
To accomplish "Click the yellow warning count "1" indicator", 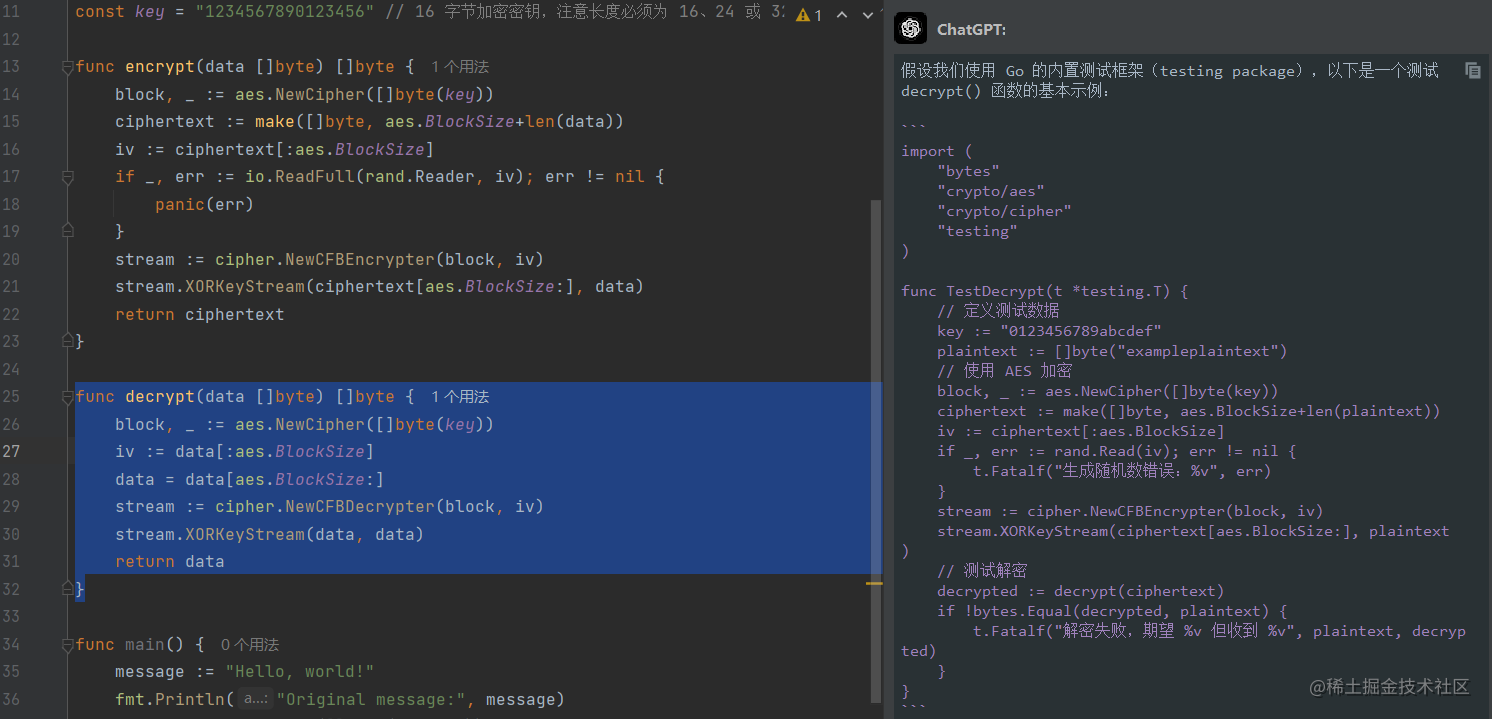I will point(817,13).
